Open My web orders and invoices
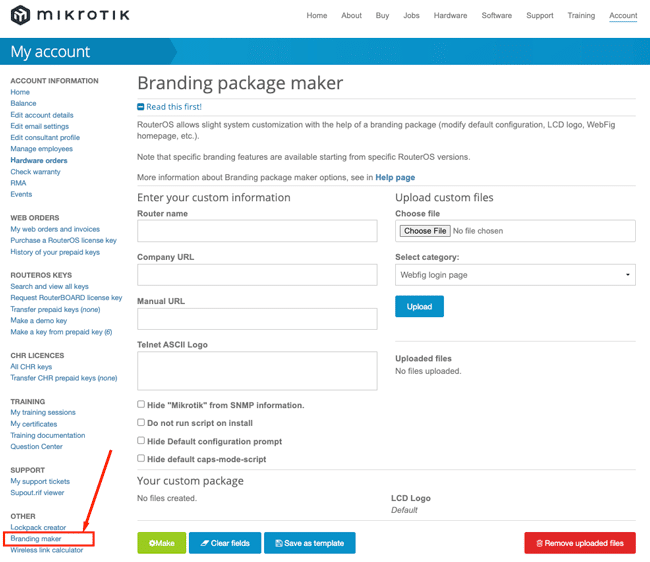Image resolution: width=650 pixels, height=562 pixels. (x=55, y=229)
